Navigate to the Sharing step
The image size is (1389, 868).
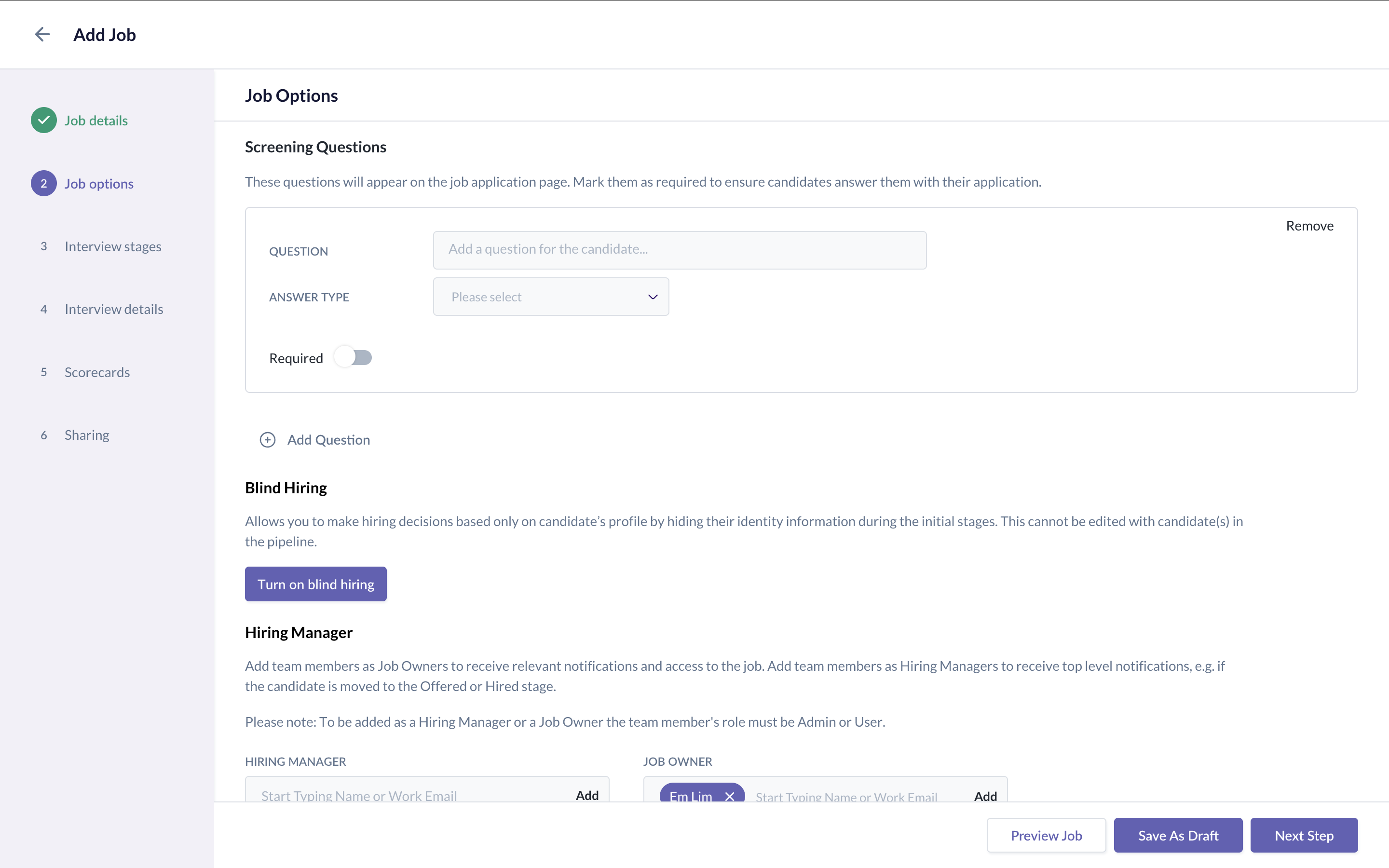[x=87, y=435]
